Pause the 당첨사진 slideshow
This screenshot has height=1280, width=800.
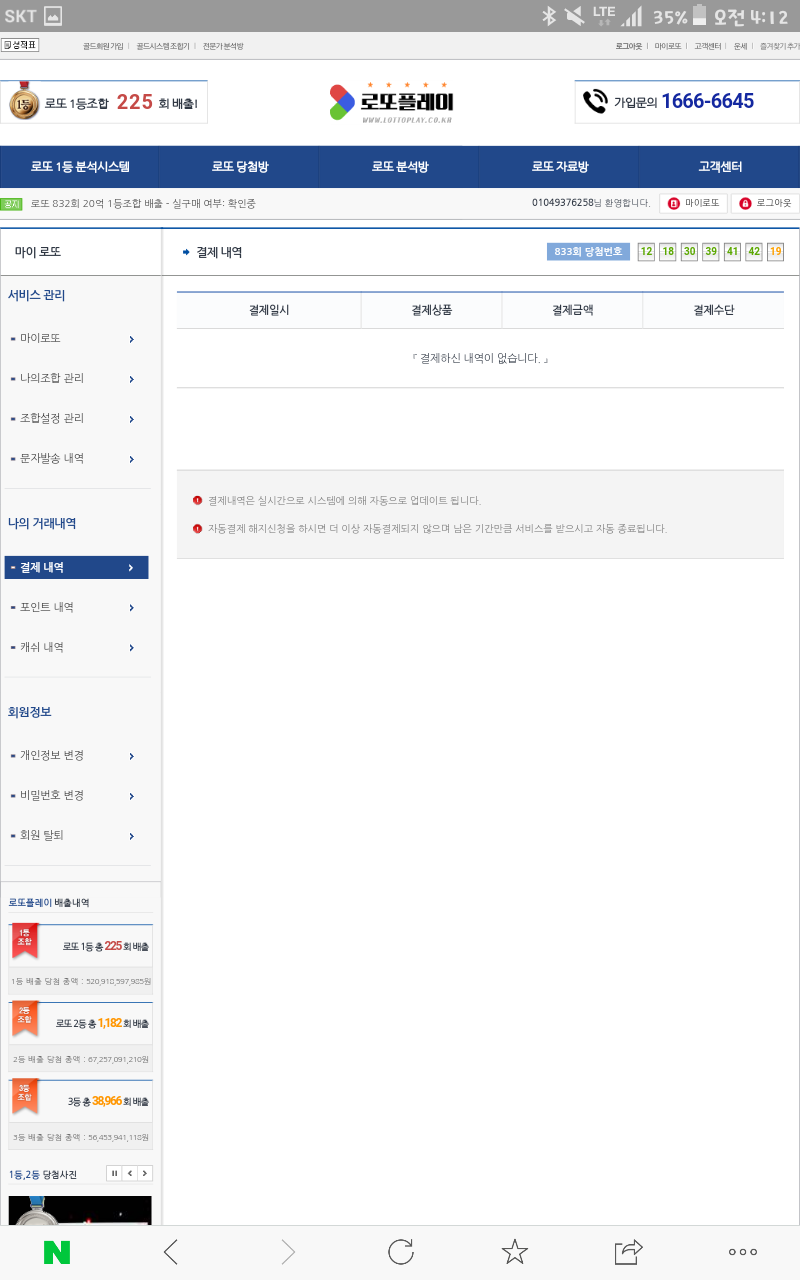point(114,1174)
